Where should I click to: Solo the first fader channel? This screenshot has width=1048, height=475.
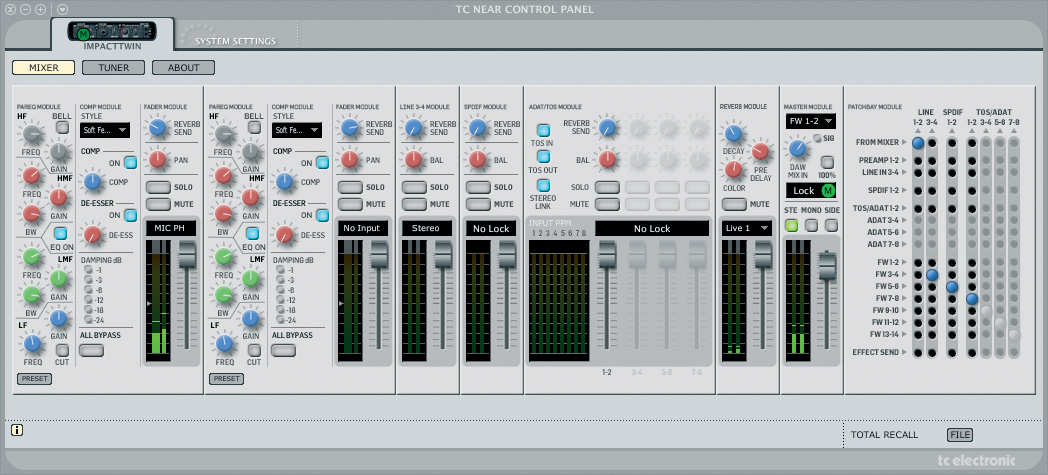coord(158,187)
